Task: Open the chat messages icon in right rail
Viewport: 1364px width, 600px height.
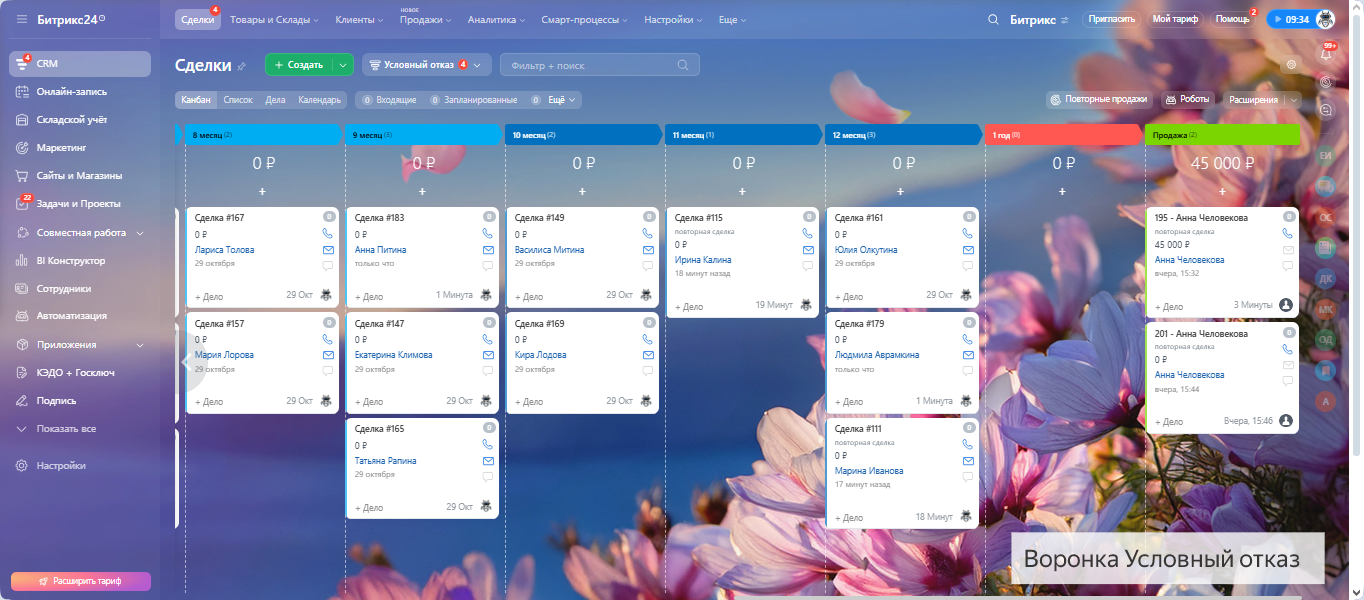Action: pyautogui.click(x=1326, y=110)
